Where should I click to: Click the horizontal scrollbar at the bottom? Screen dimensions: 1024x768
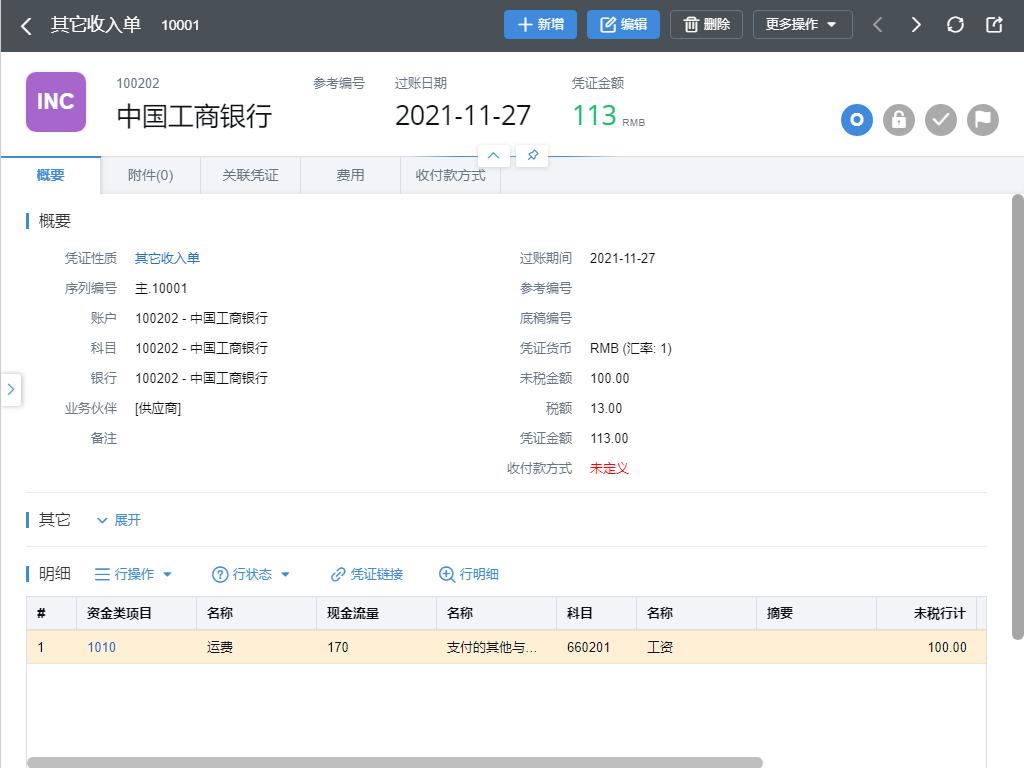point(394,762)
